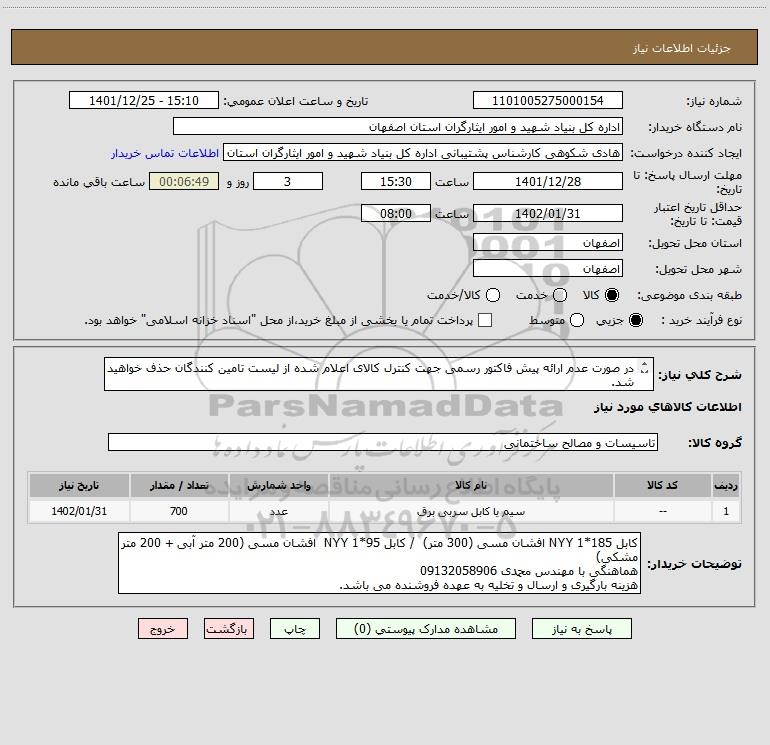
Task: Select the جزیی purchase type radio
Action: [636, 320]
